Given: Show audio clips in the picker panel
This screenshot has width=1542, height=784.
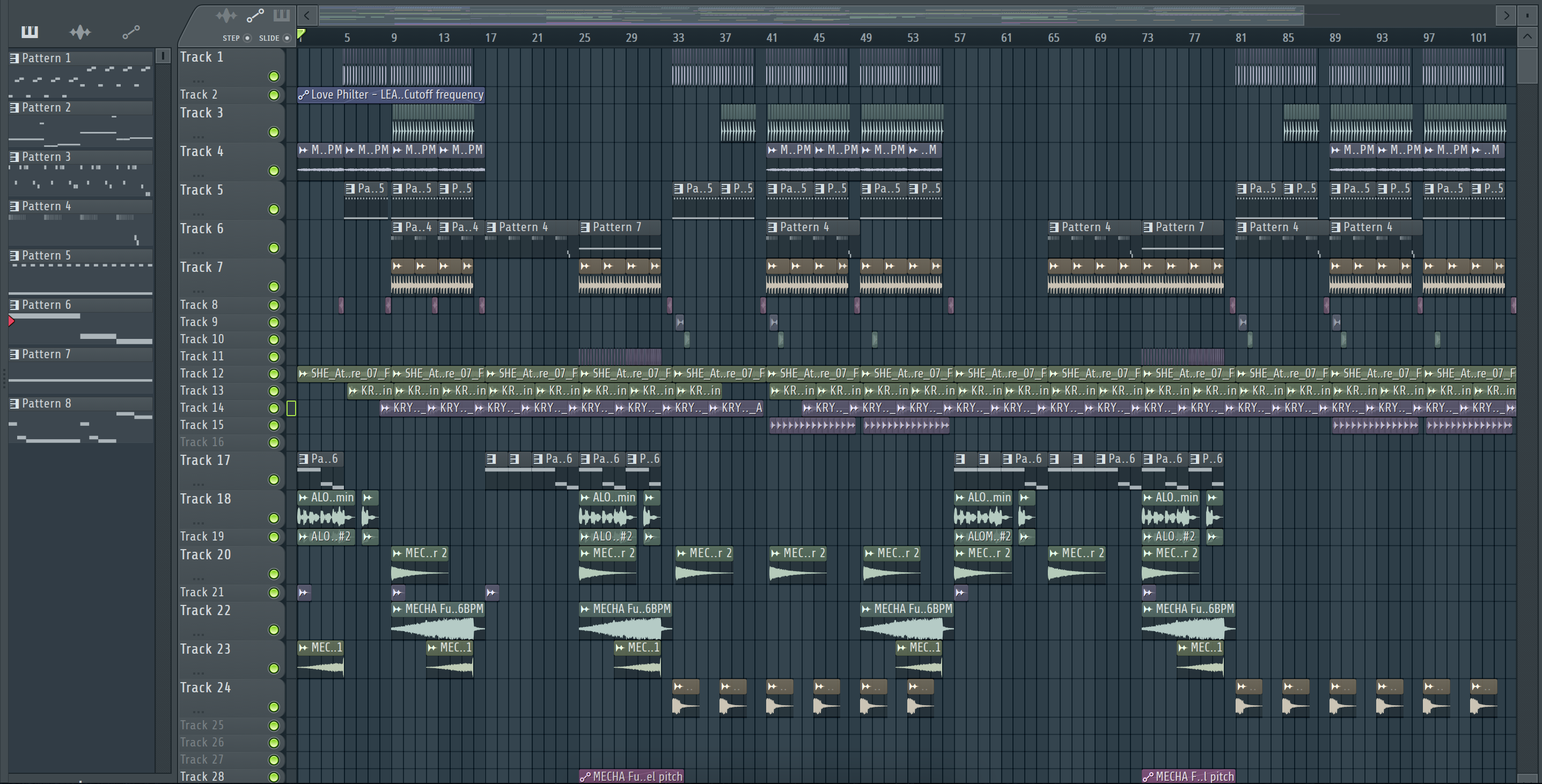Looking at the screenshot, I should pyautogui.click(x=79, y=32).
